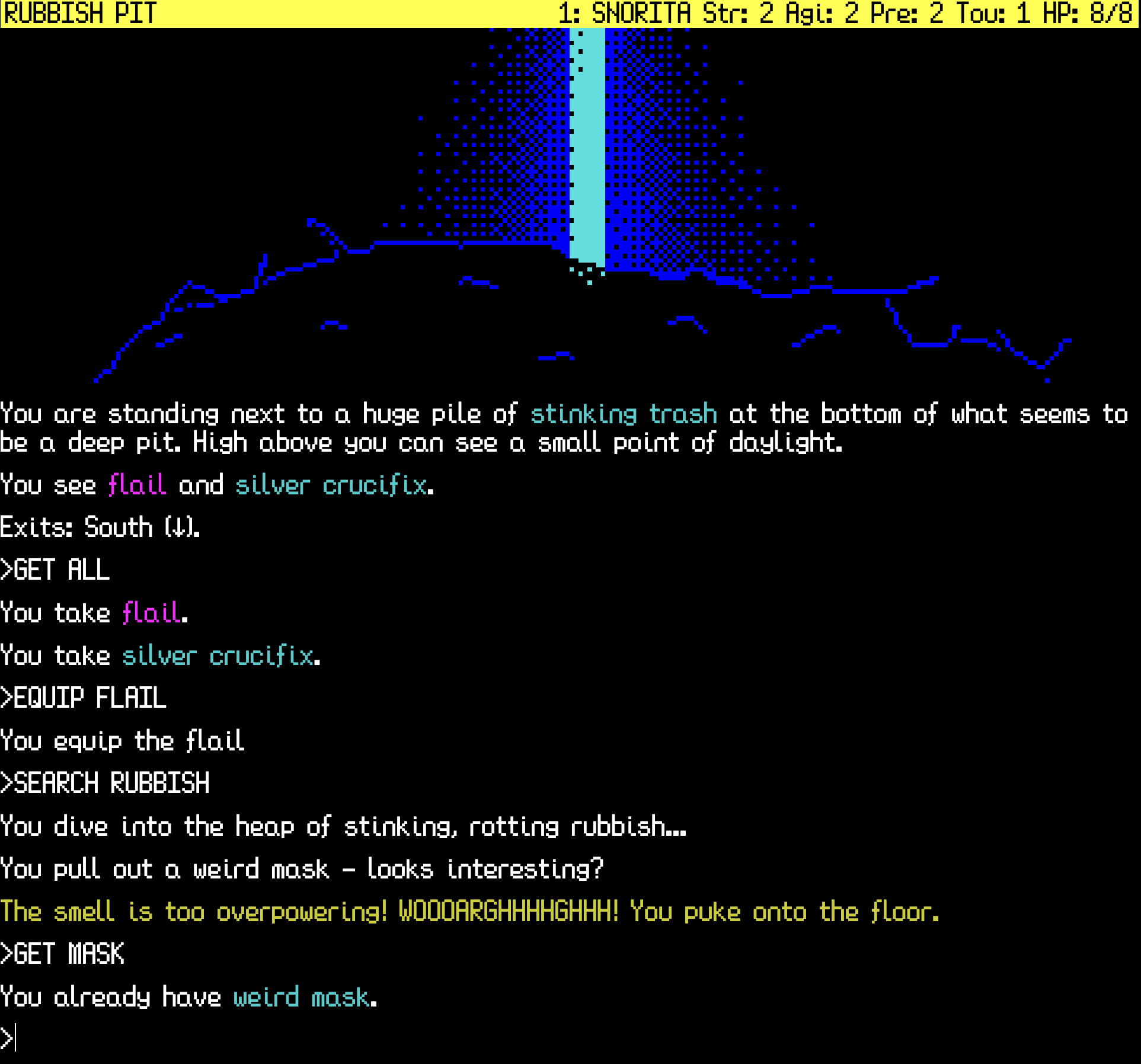Click 'silver crucifix' in the You see line
The height and width of the screenshot is (1064, 1141).
(331, 485)
